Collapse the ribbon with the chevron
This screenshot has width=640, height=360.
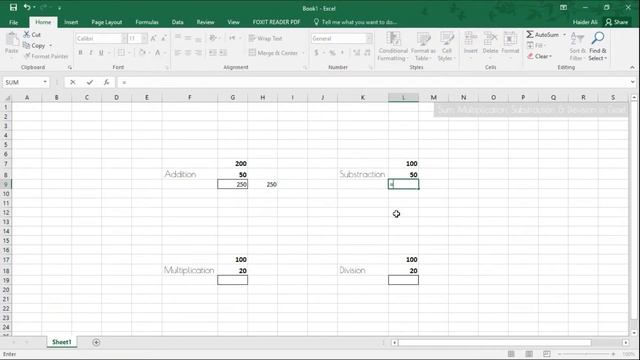tap(632, 67)
